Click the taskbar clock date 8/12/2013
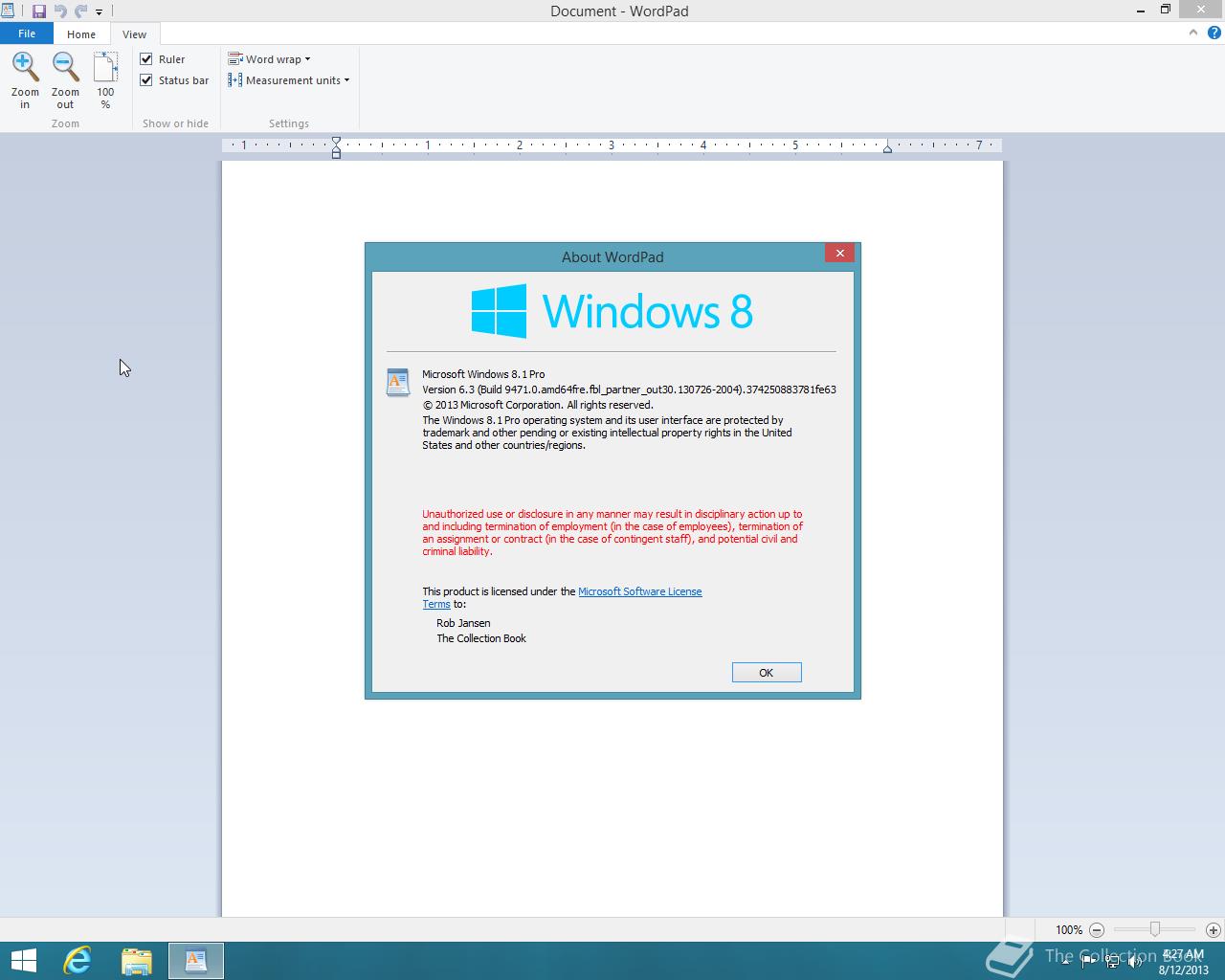 (1183, 969)
